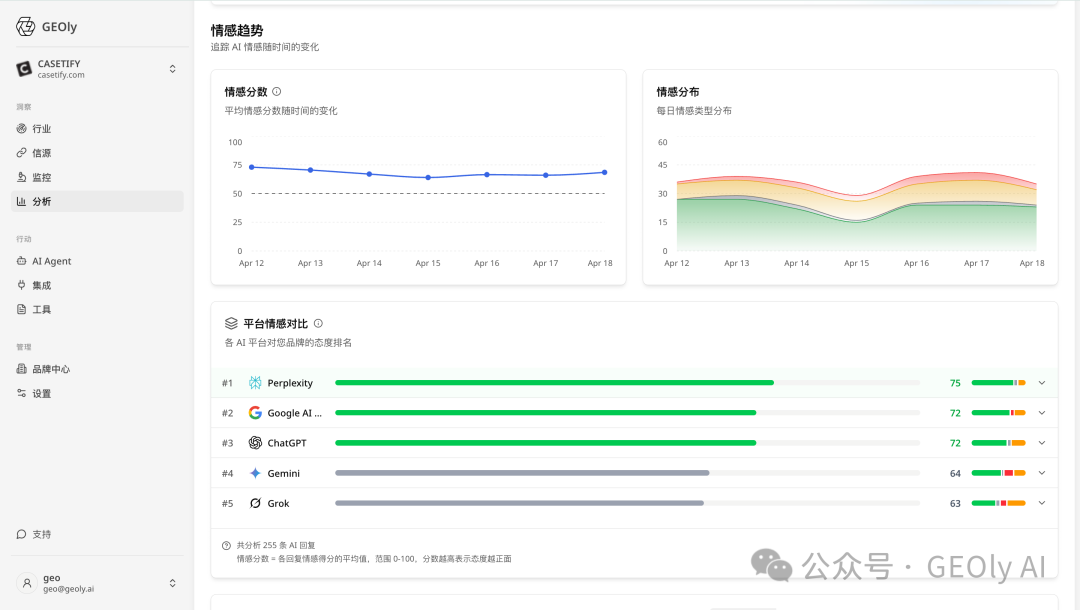
Task: Click the Apr 18 data point on 情感分数 chart
Action: click(605, 173)
